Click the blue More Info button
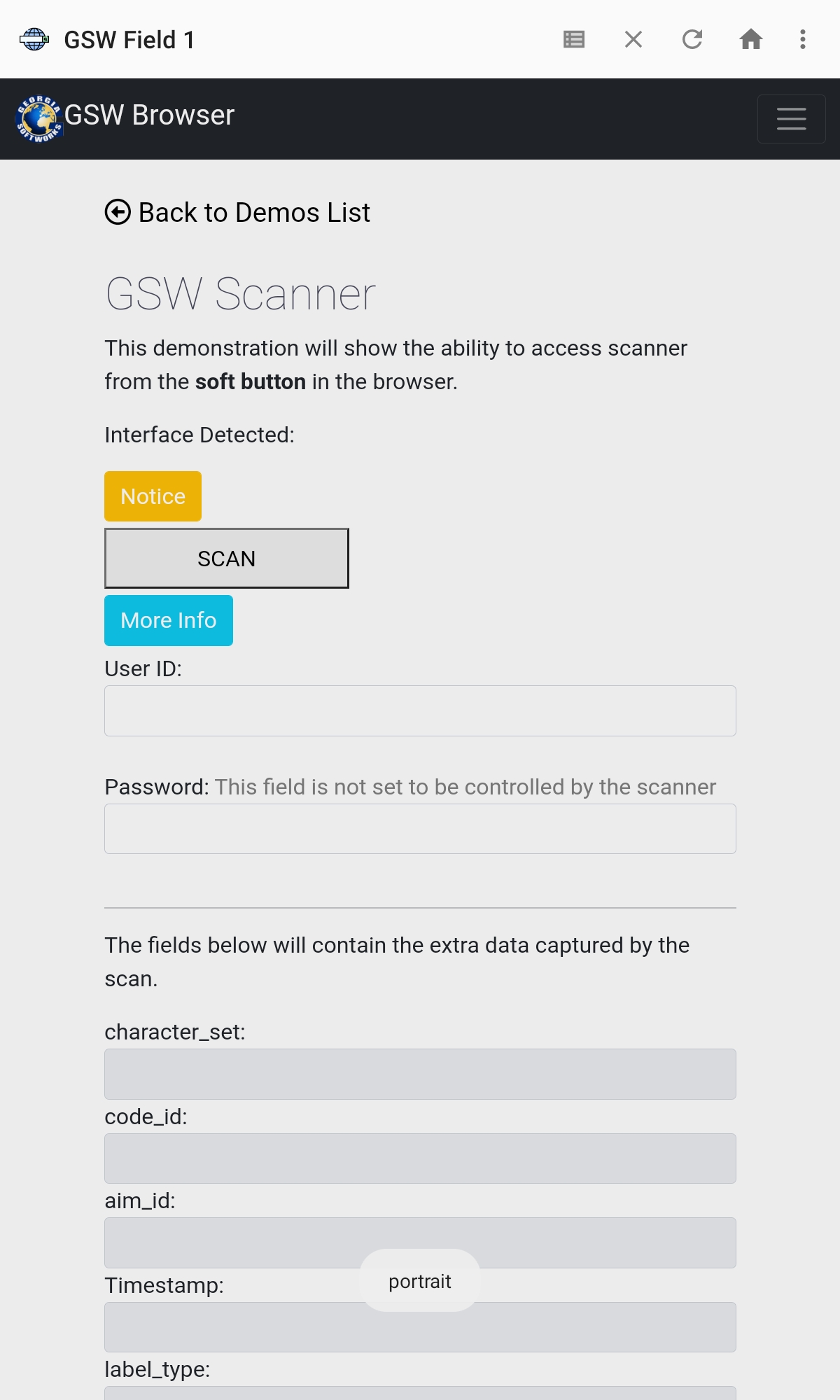The image size is (840, 1400). [169, 620]
